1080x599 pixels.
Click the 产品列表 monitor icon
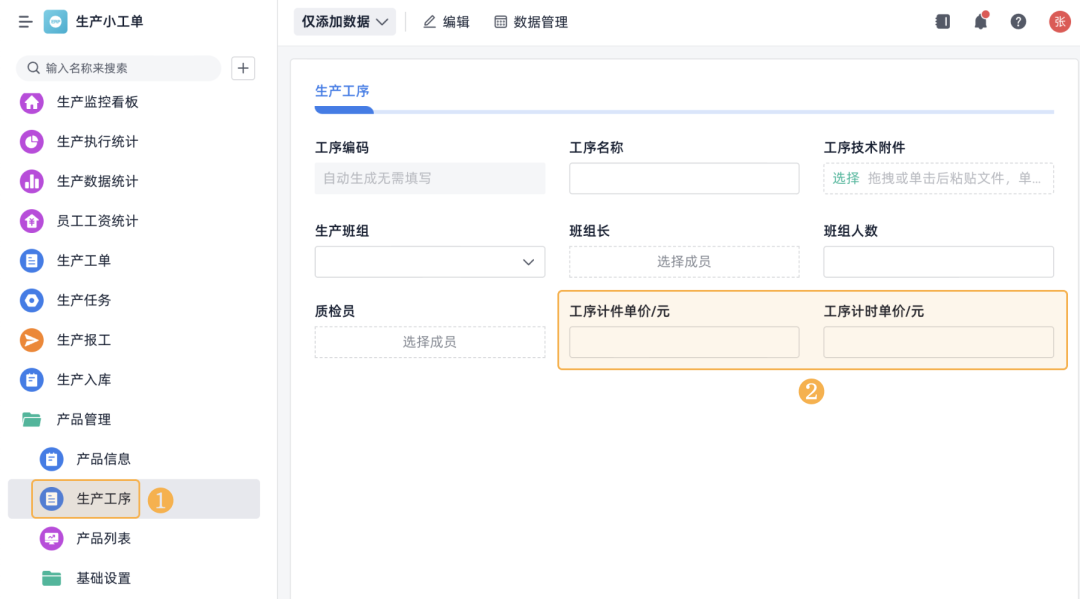52,538
